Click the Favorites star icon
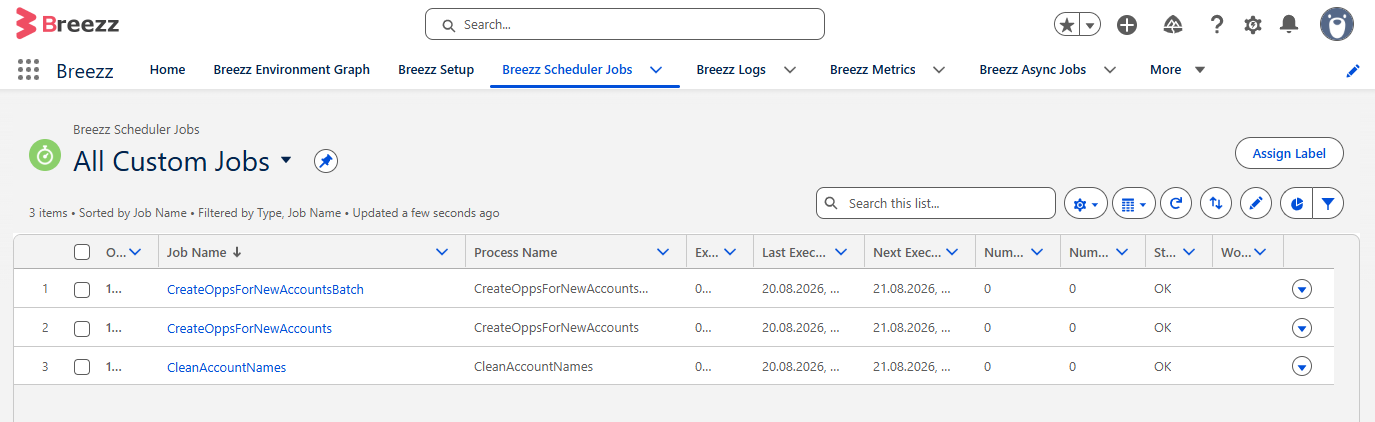Screen dimensions: 1375x422 coord(1068,25)
